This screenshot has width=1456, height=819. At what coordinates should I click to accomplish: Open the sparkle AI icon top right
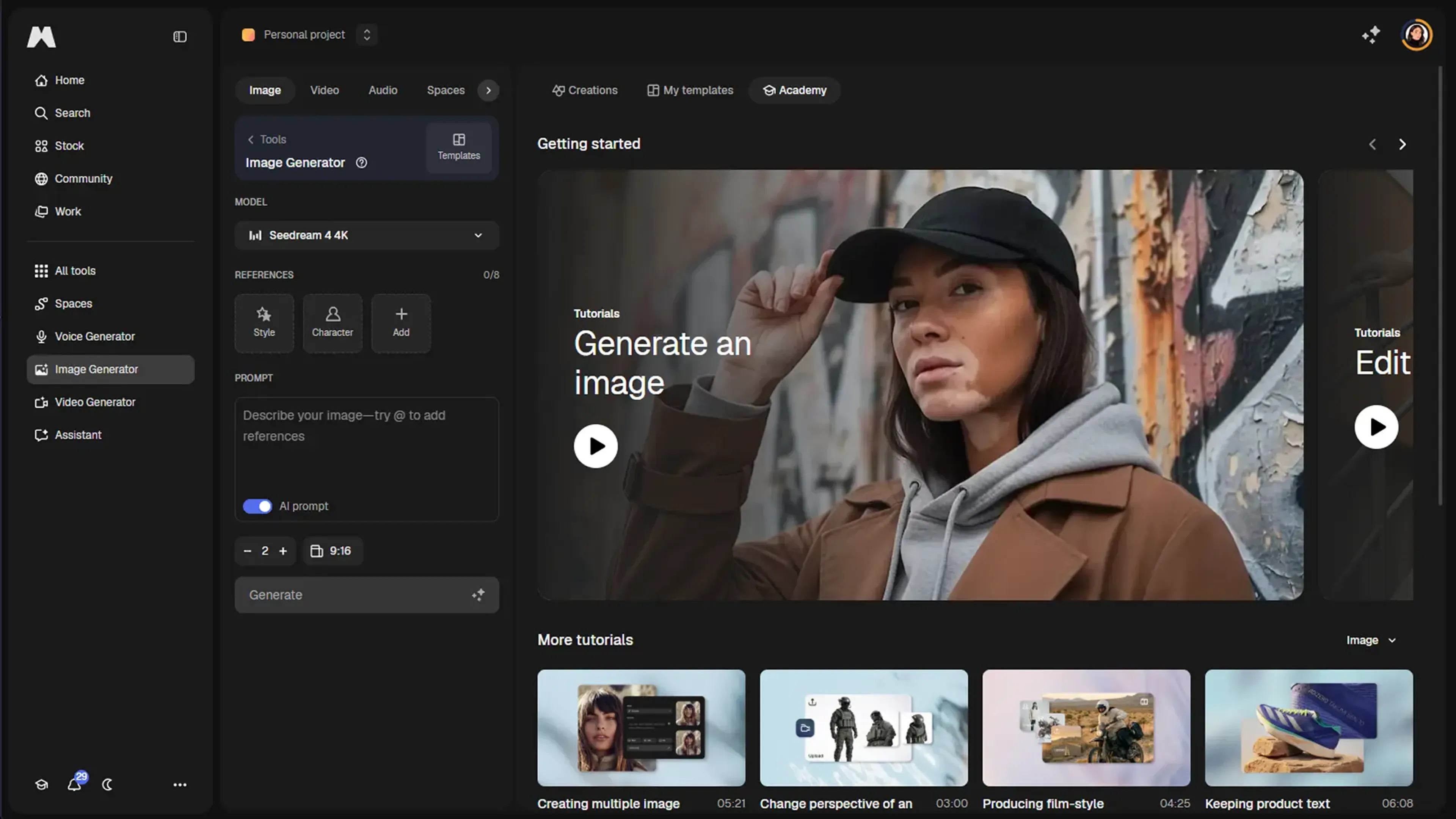[x=1371, y=35]
